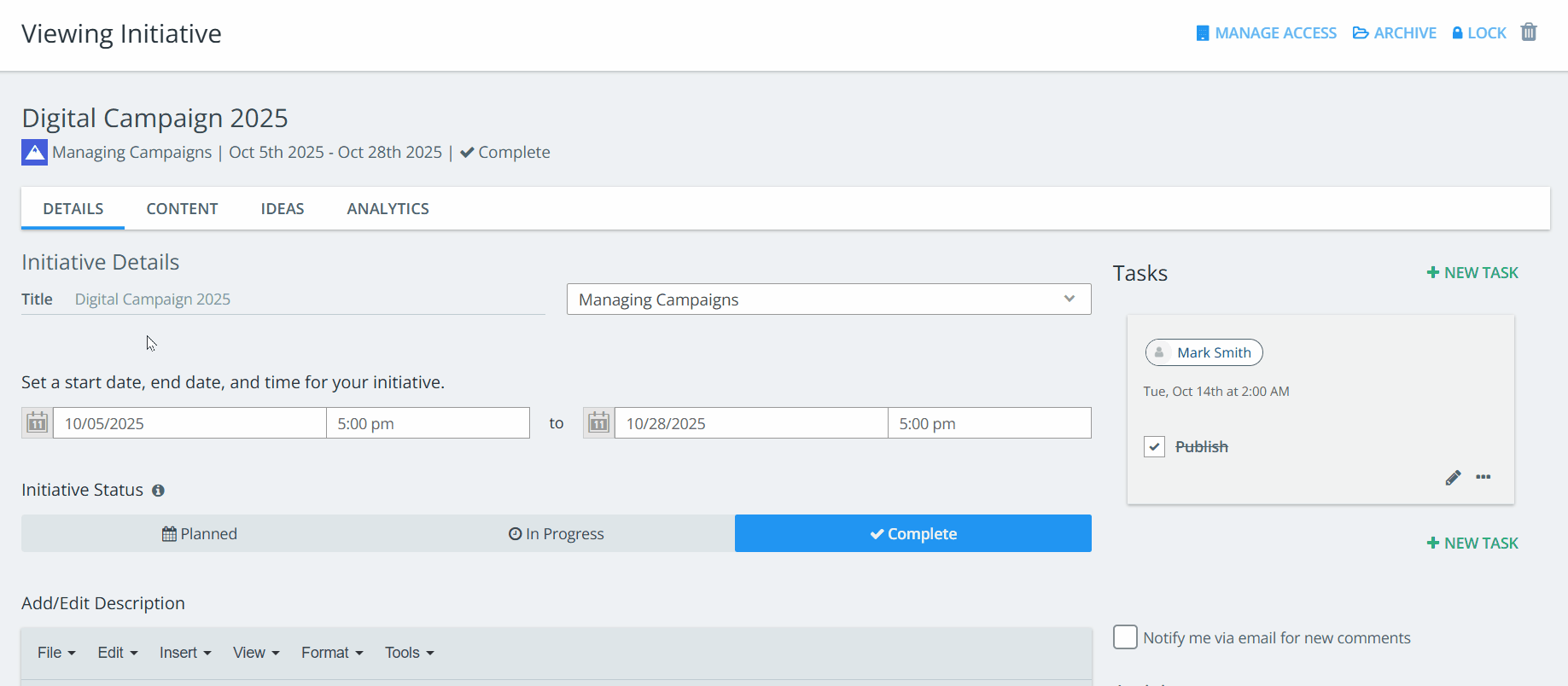Switch to the Analytics tab
The height and width of the screenshot is (686, 1568).
coord(388,209)
